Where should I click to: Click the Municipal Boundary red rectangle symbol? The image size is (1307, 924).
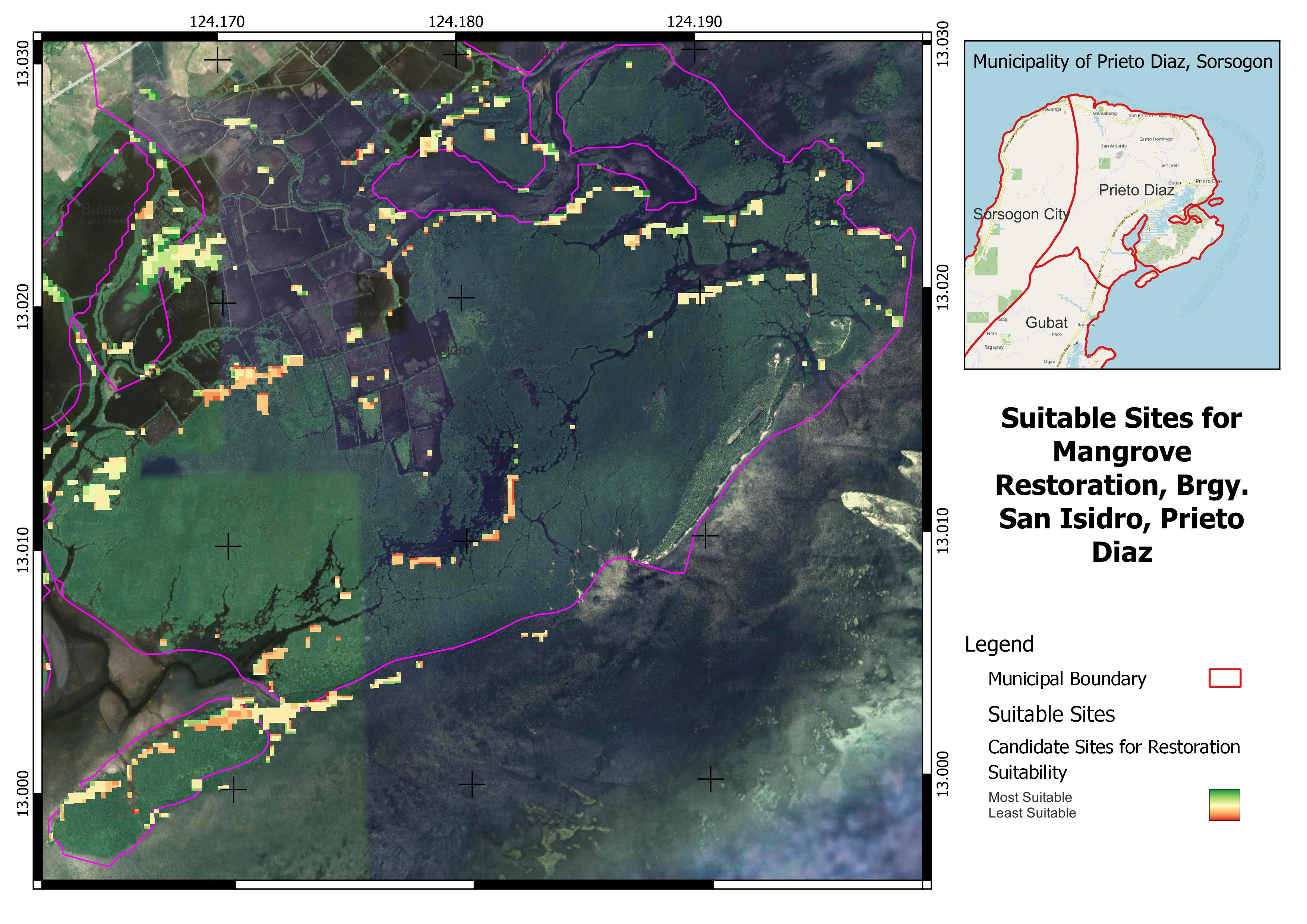(x=1225, y=678)
